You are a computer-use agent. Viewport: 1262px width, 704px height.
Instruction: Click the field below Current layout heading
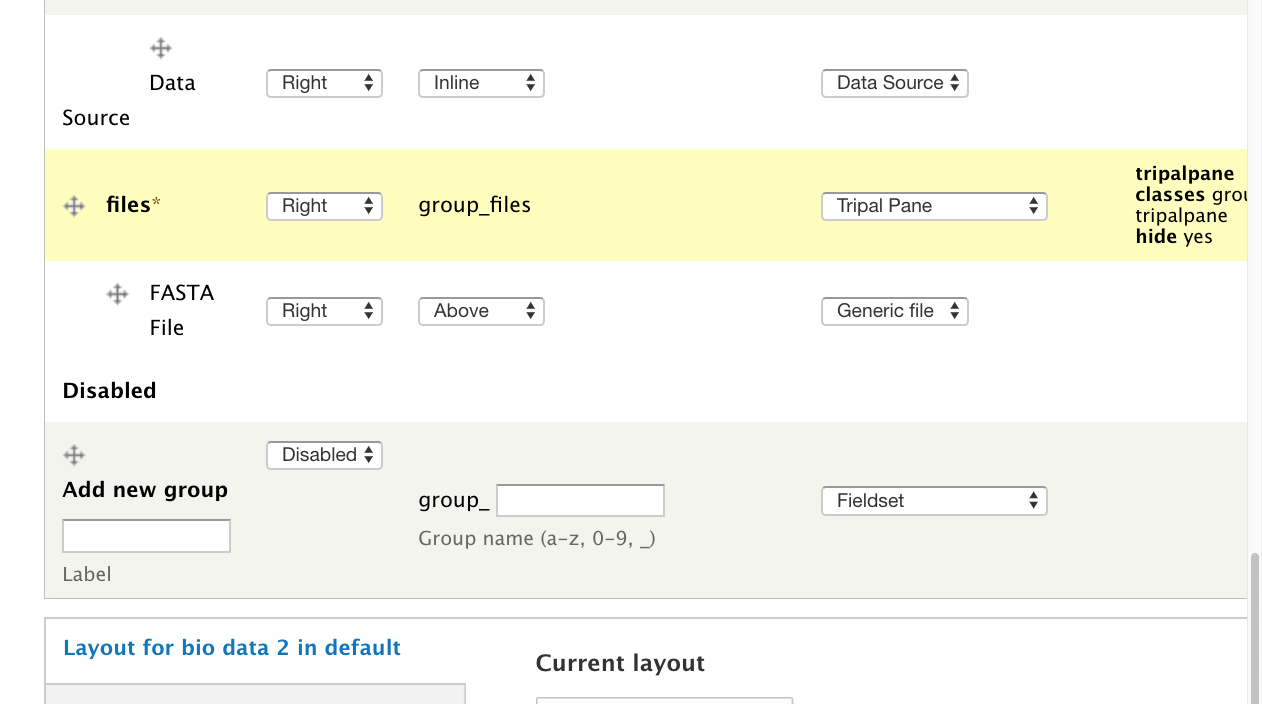click(x=664, y=700)
